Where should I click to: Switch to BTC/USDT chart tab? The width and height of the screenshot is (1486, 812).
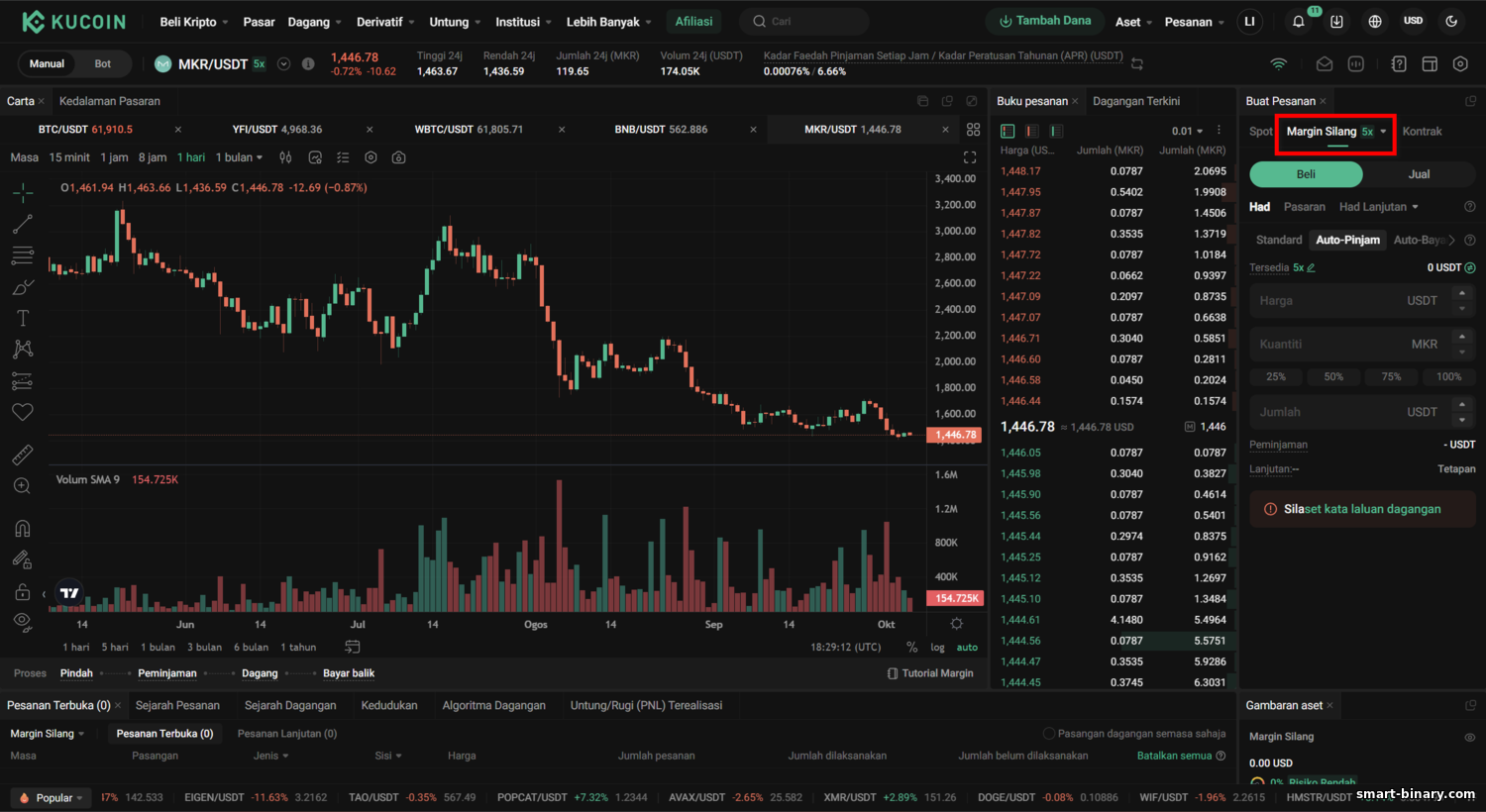(85, 130)
